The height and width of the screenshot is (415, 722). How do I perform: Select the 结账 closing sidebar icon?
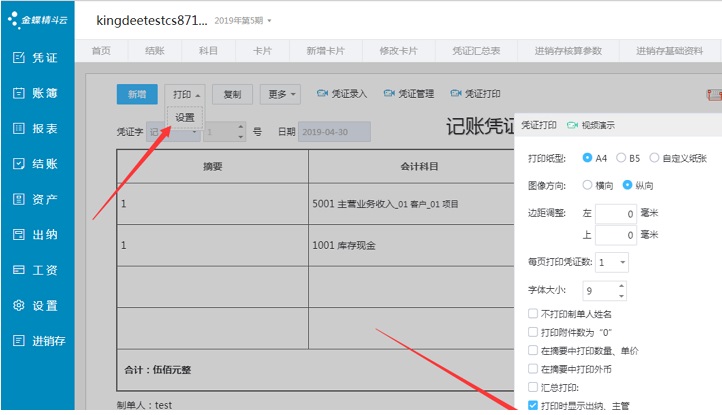(18, 164)
